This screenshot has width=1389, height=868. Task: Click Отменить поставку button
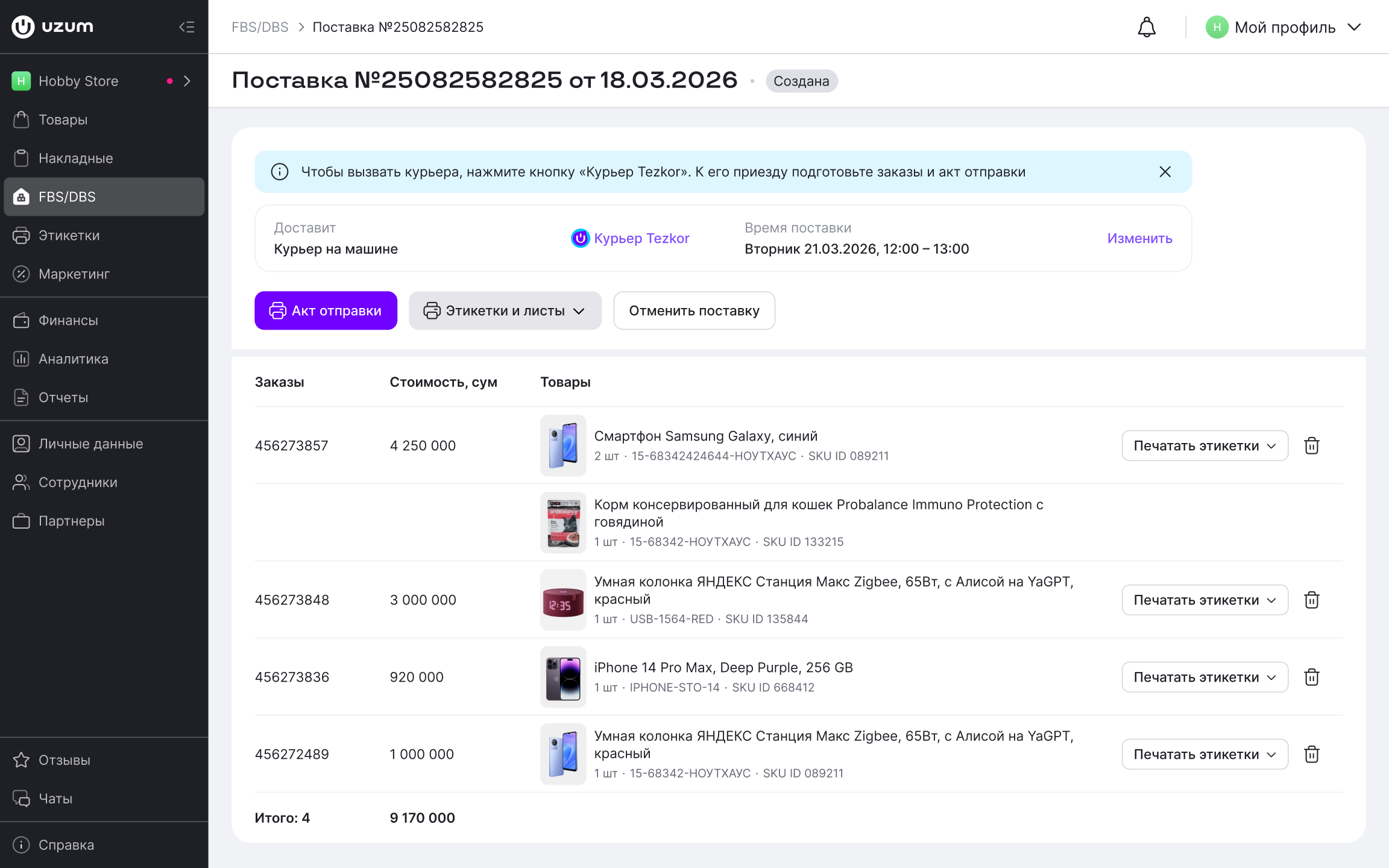tap(694, 310)
